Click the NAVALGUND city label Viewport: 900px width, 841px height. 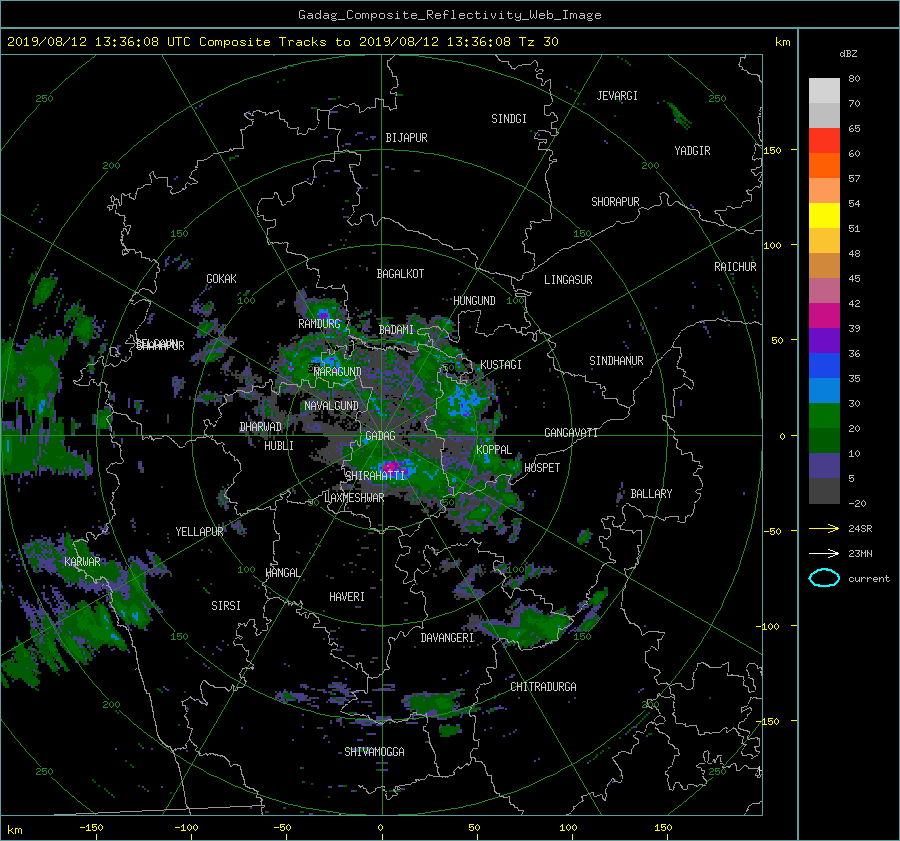point(331,406)
